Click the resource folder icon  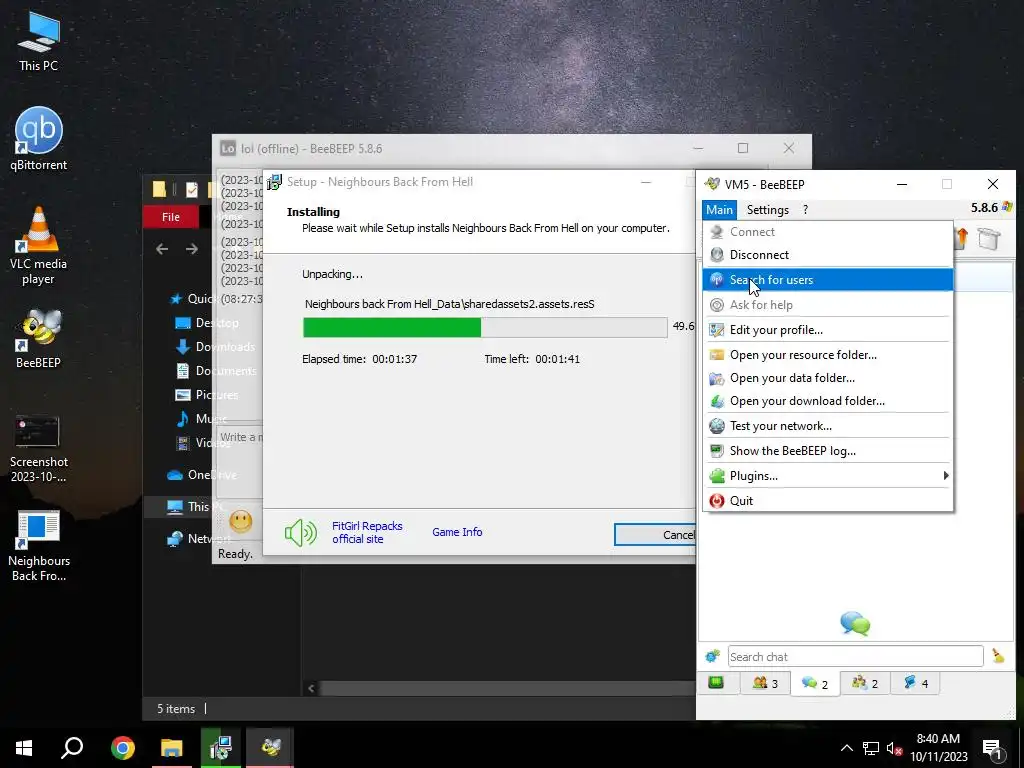716,355
